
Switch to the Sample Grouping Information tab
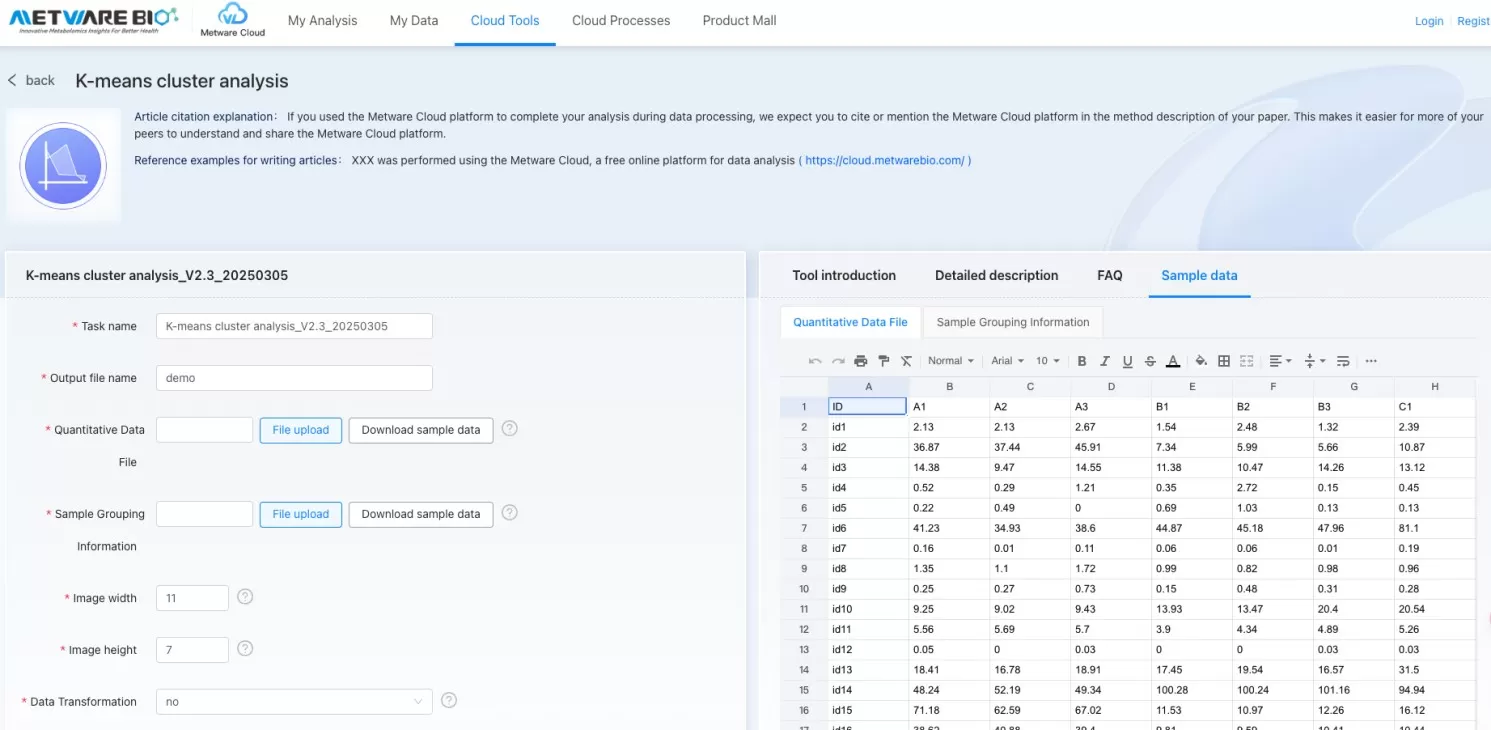(1013, 322)
